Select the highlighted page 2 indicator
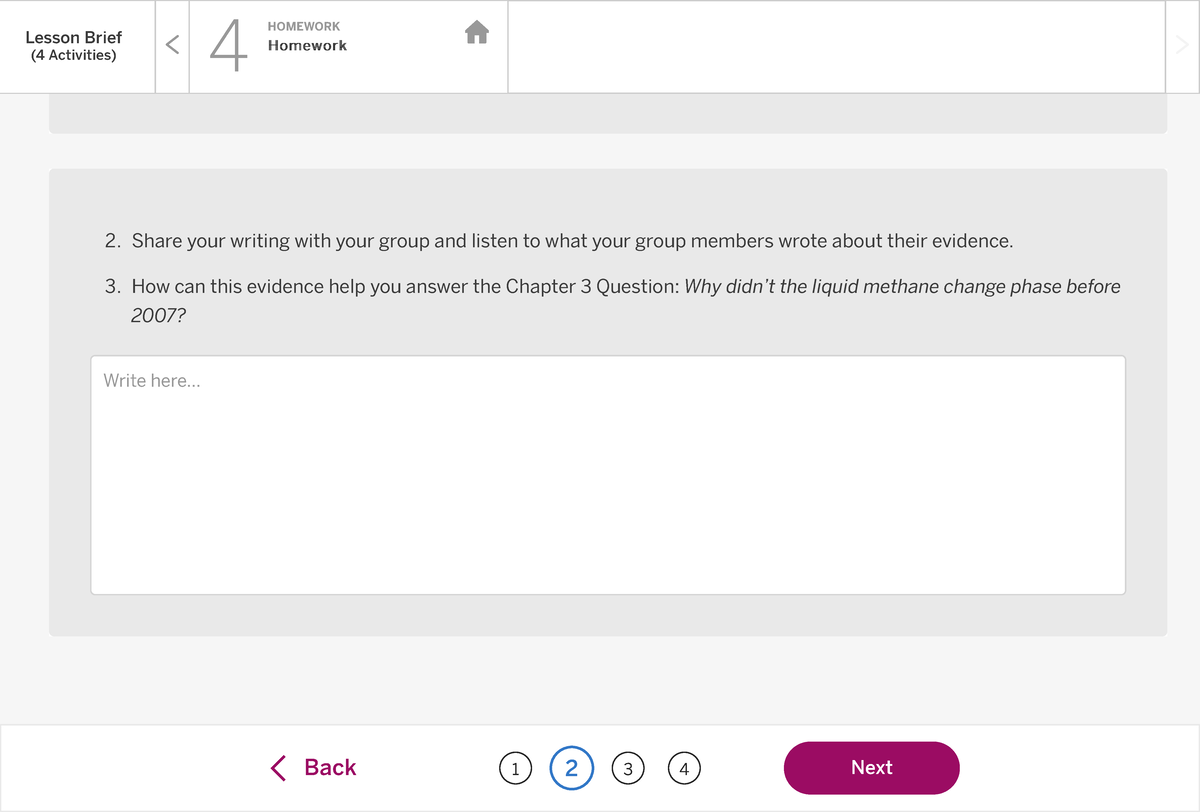The width and height of the screenshot is (1200, 812). pos(571,768)
